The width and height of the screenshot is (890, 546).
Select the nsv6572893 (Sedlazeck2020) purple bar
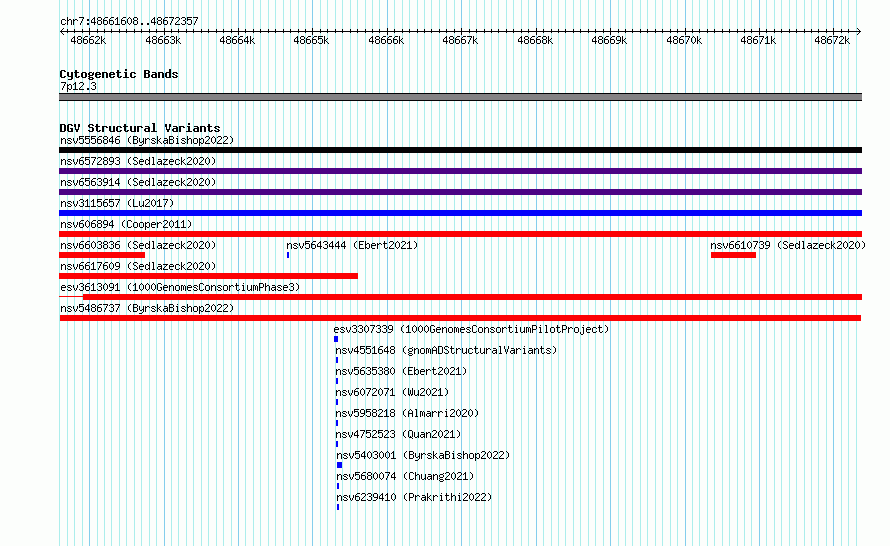pyautogui.click(x=460, y=171)
